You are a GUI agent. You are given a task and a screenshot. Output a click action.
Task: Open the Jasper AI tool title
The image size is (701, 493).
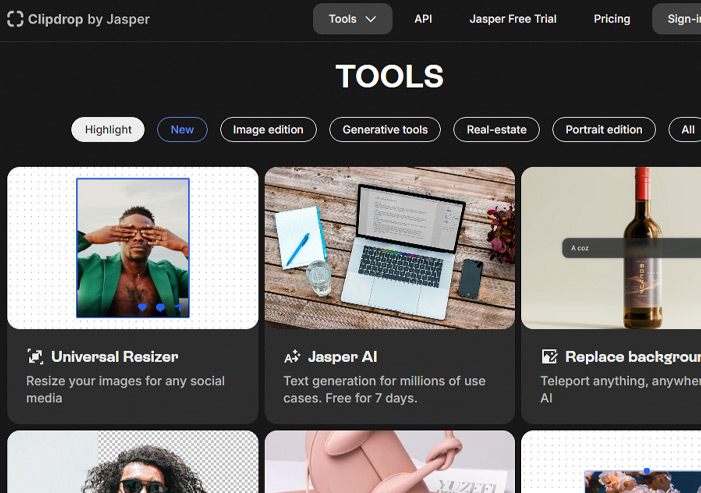coord(342,357)
